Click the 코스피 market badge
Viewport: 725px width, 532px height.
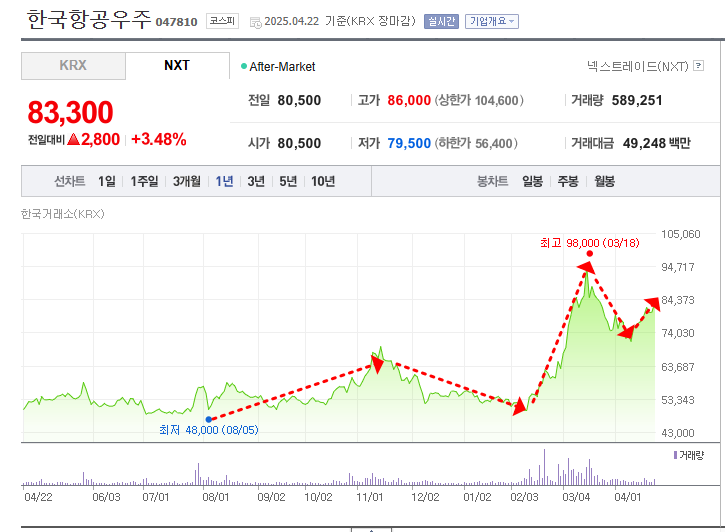(222, 21)
